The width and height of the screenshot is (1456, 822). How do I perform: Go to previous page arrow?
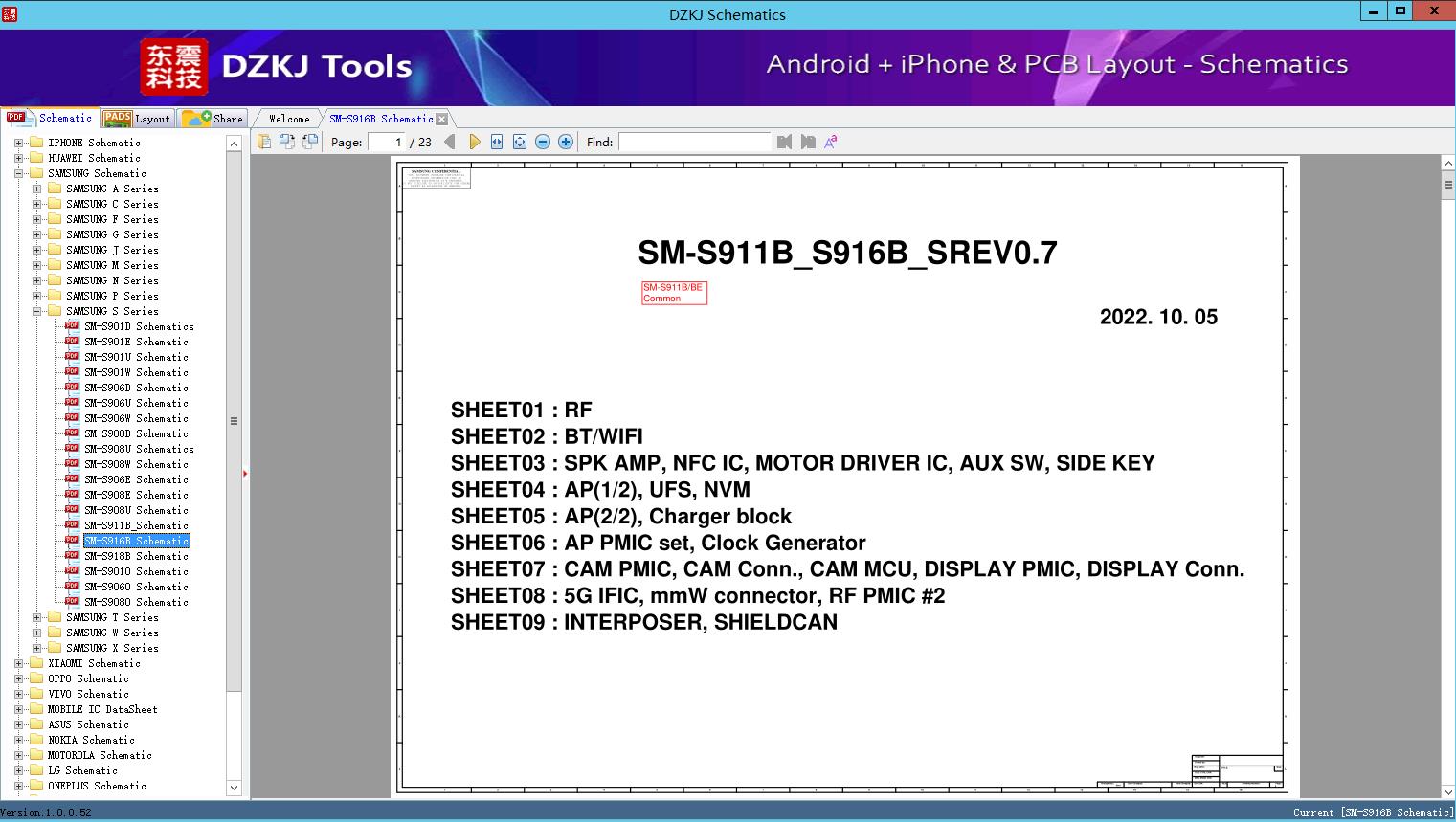click(x=450, y=142)
